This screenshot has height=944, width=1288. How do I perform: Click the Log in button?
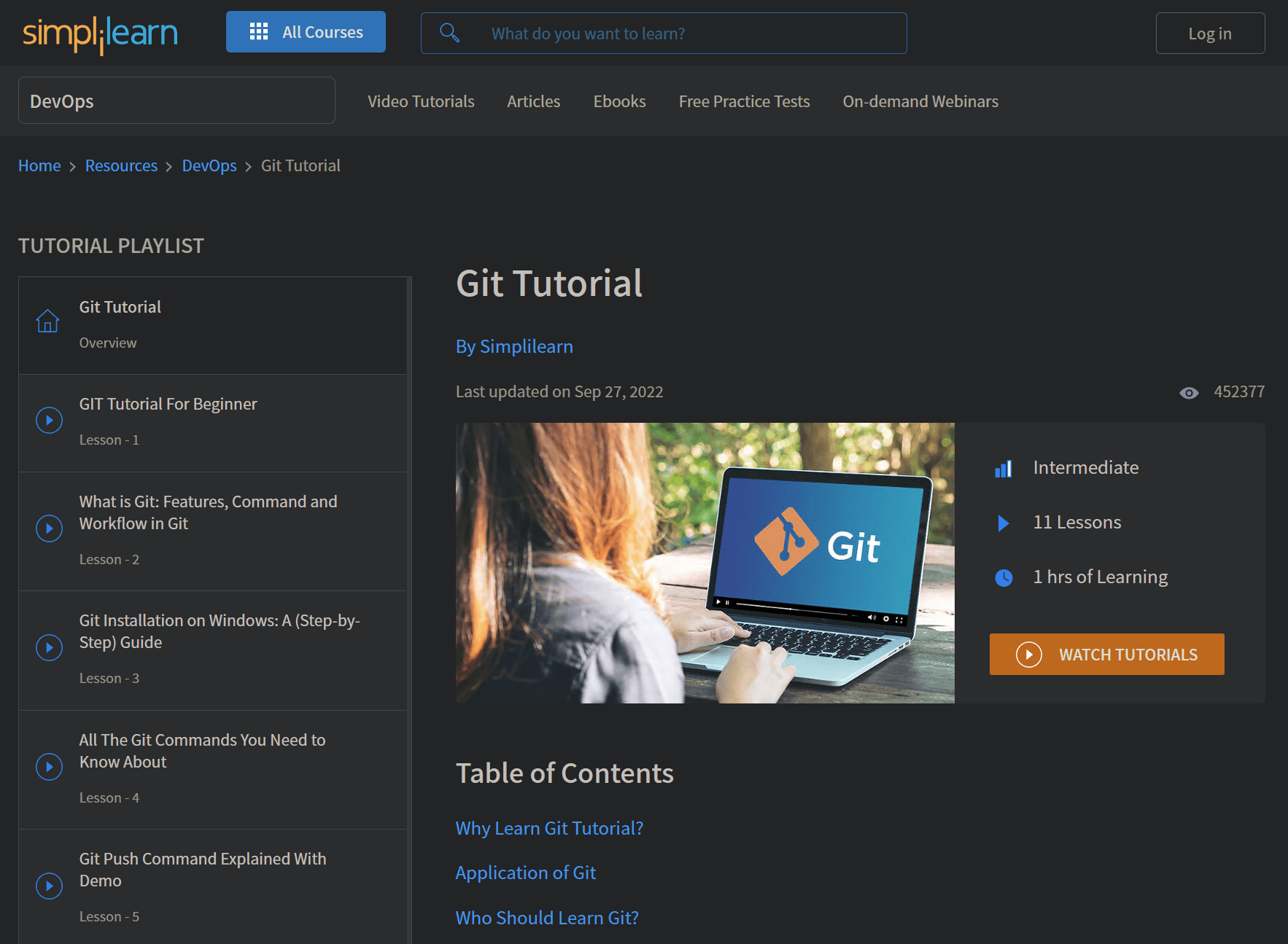pyautogui.click(x=1209, y=33)
